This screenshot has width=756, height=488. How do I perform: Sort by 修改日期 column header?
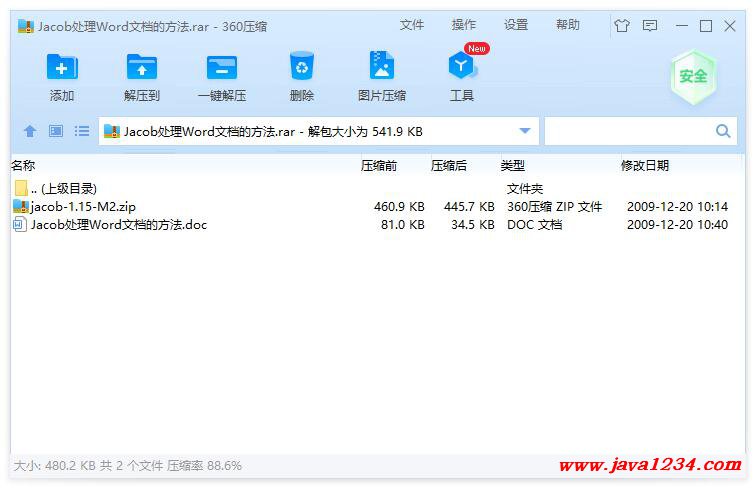click(645, 166)
